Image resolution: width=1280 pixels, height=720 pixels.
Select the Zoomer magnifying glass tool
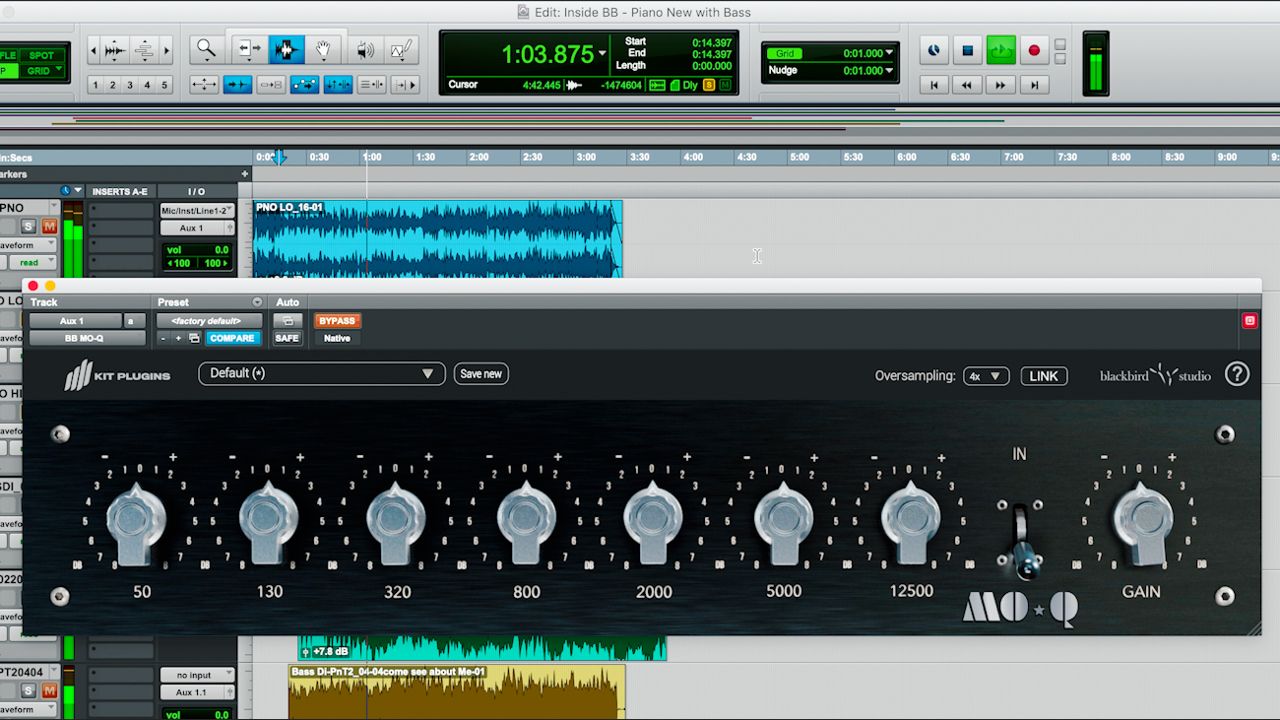tap(206, 49)
